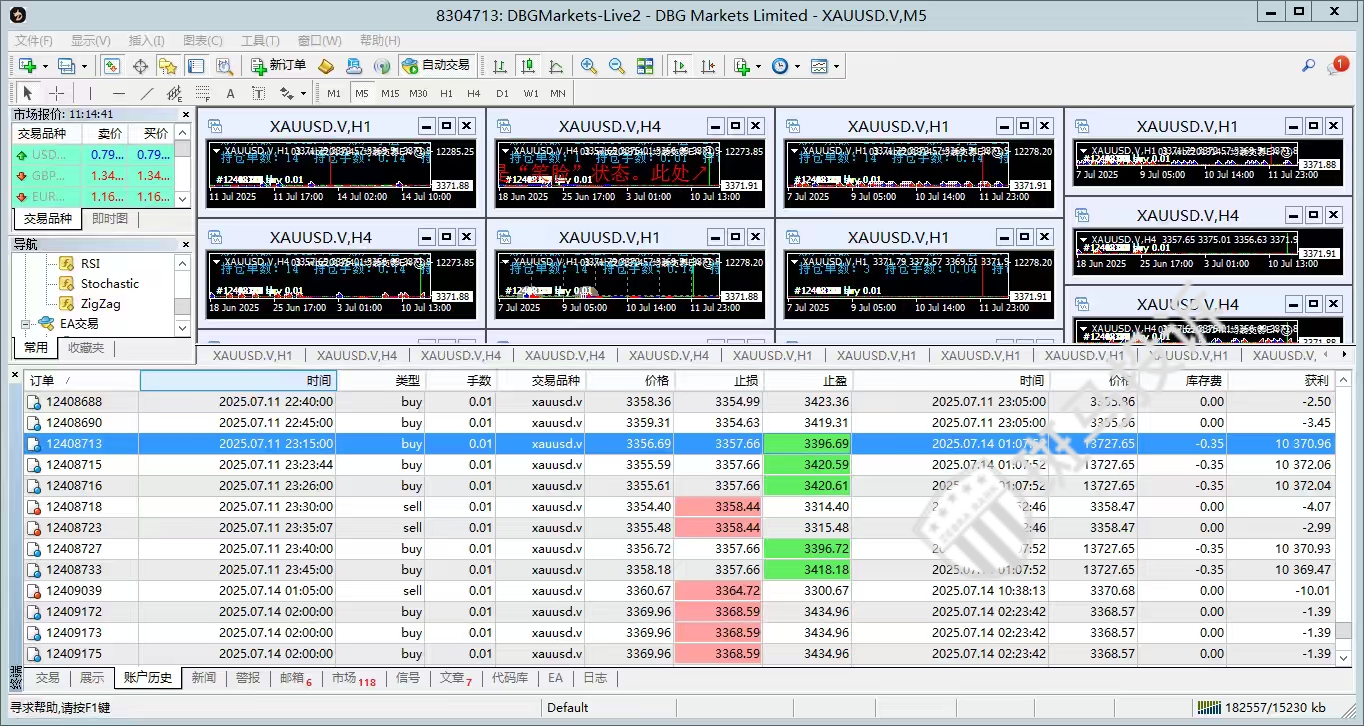The width and height of the screenshot is (1364, 726).
Task: Sort by the 获利 column header
Action: pos(1283,381)
